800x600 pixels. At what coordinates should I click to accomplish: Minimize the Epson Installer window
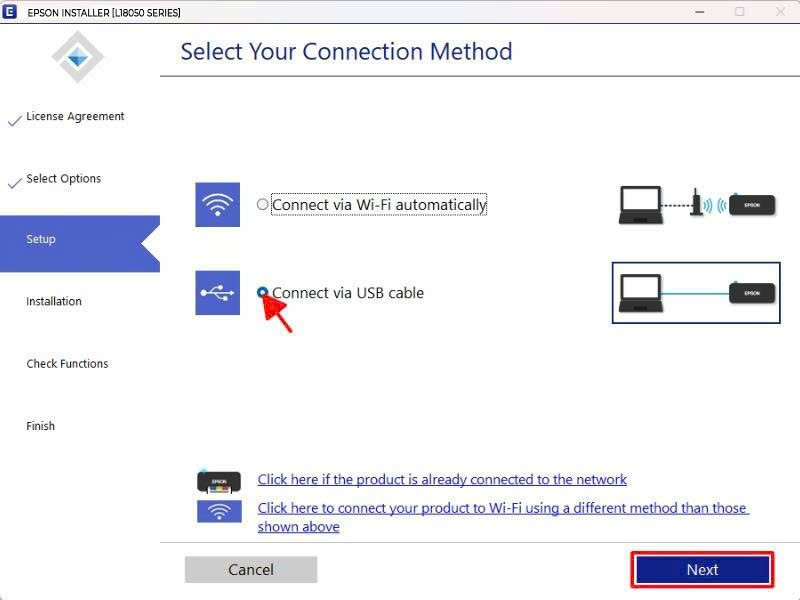pyautogui.click(x=700, y=12)
